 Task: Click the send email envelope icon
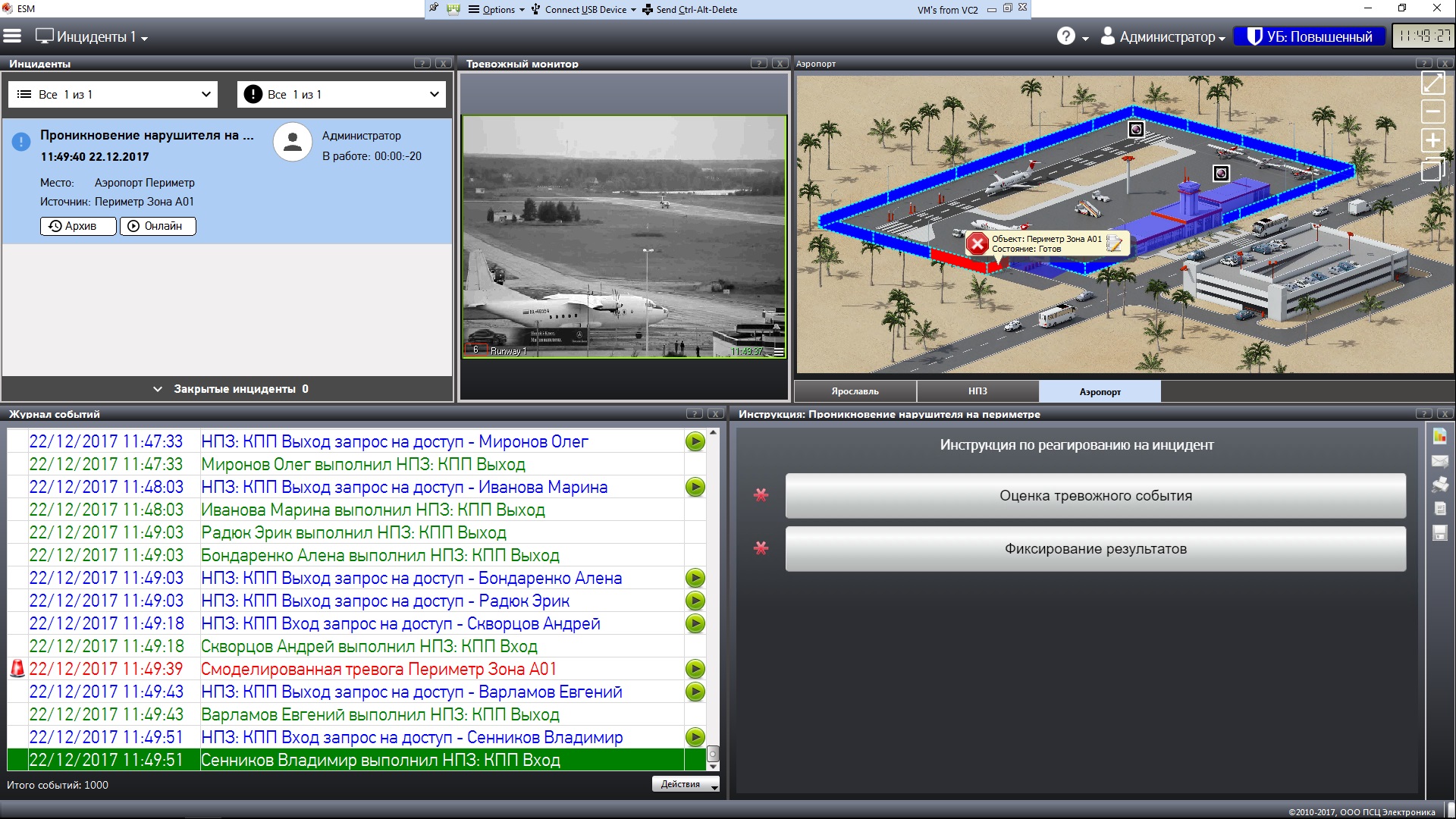point(1439,461)
